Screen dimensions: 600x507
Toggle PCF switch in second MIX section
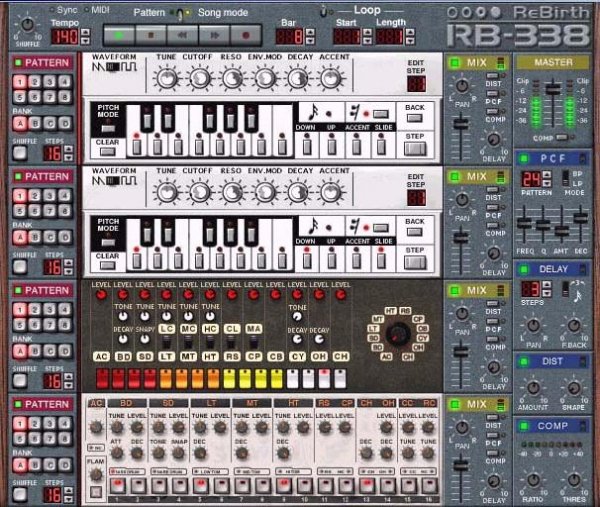click(x=491, y=208)
